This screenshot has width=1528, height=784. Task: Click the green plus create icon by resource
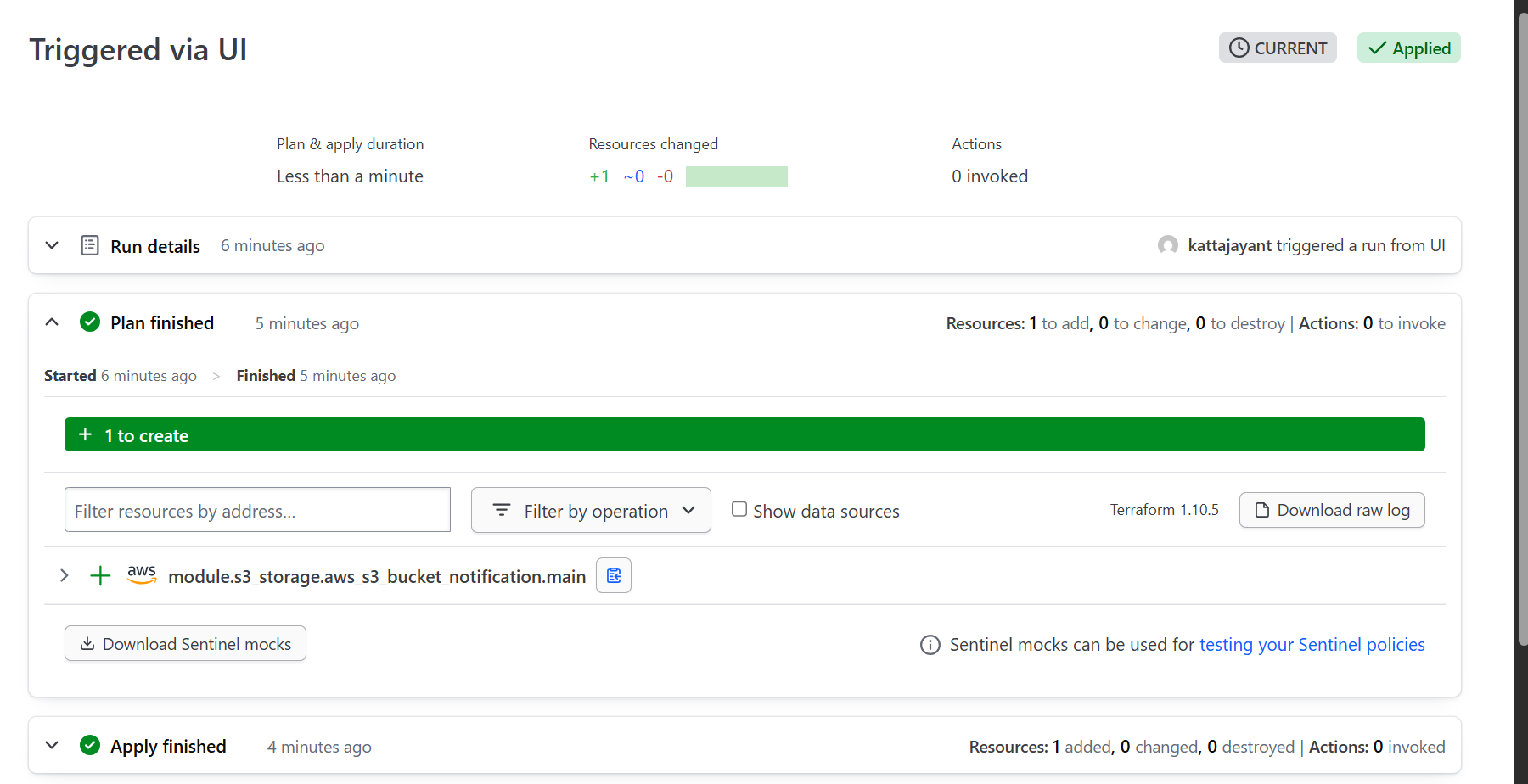tap(100, 576)
